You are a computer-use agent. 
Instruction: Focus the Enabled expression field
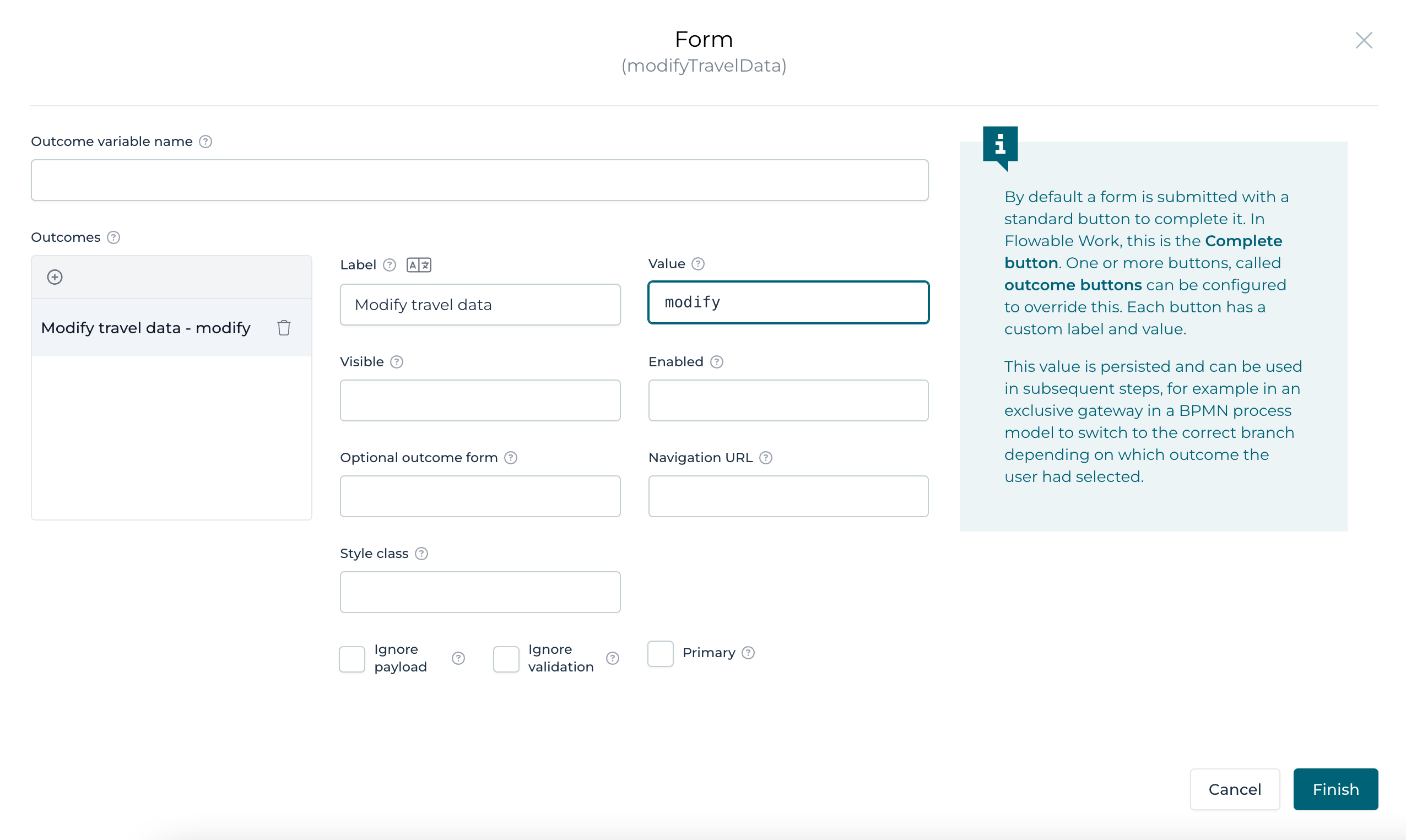(x=788, y=401)
